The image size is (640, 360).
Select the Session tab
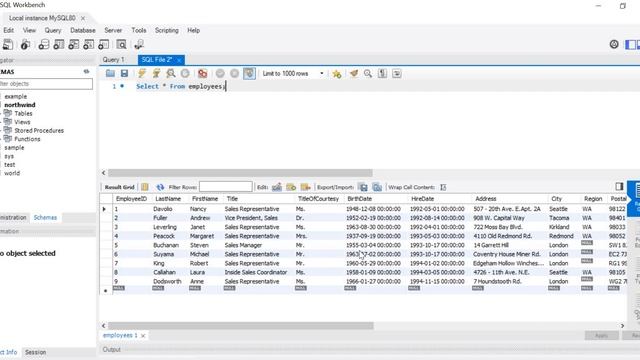pos(36,352)
